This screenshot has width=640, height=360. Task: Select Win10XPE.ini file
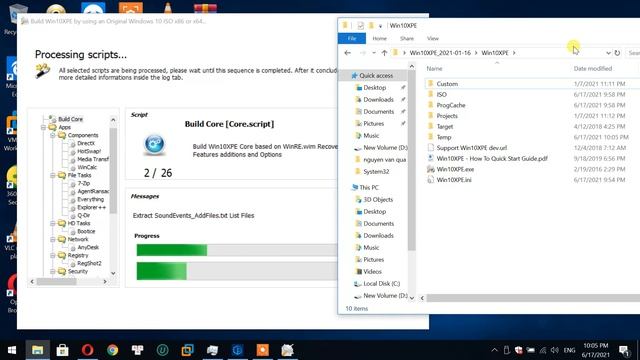click(x=454, y=180)
